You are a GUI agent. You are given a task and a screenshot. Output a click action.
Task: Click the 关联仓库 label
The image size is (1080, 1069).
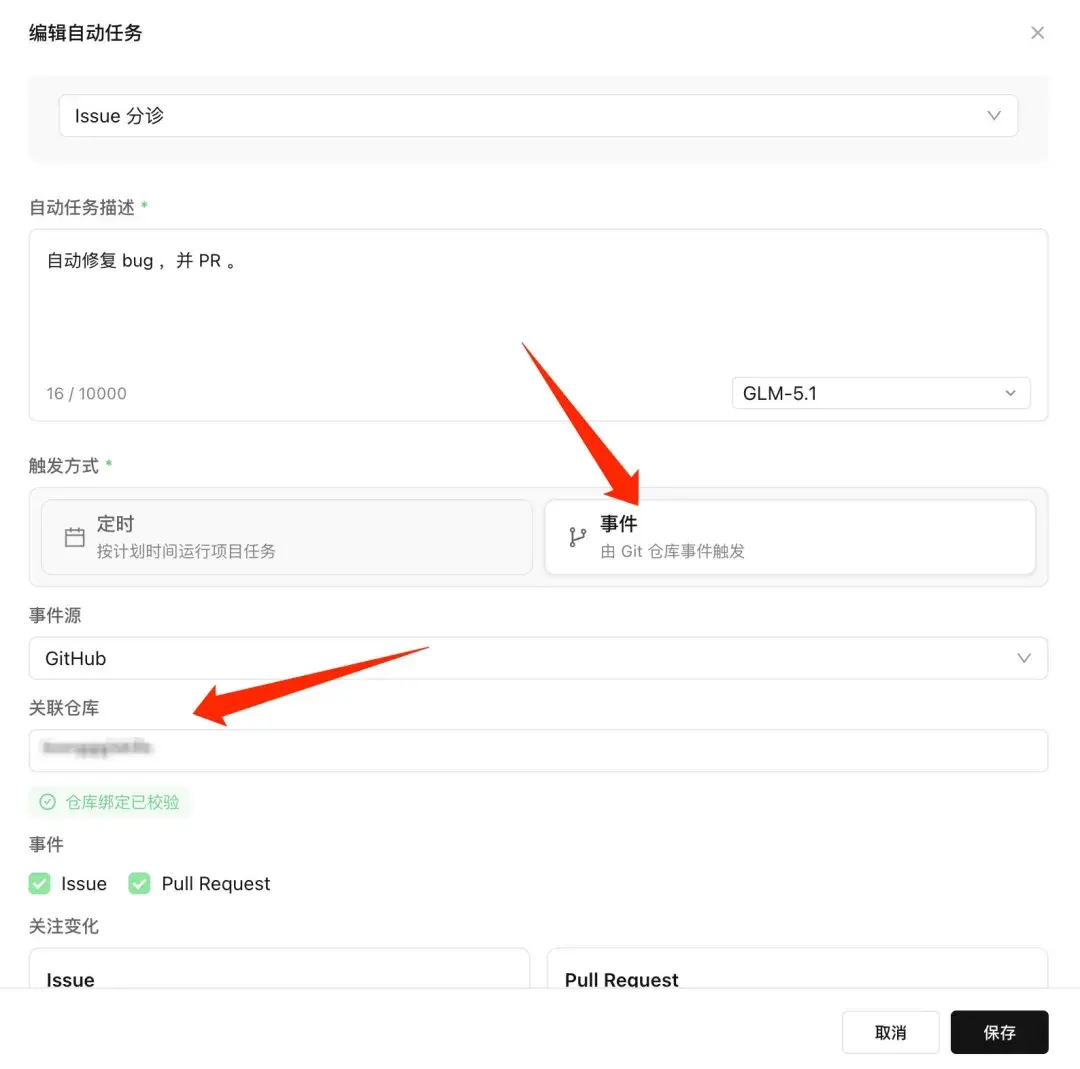(x=64, y=707)
